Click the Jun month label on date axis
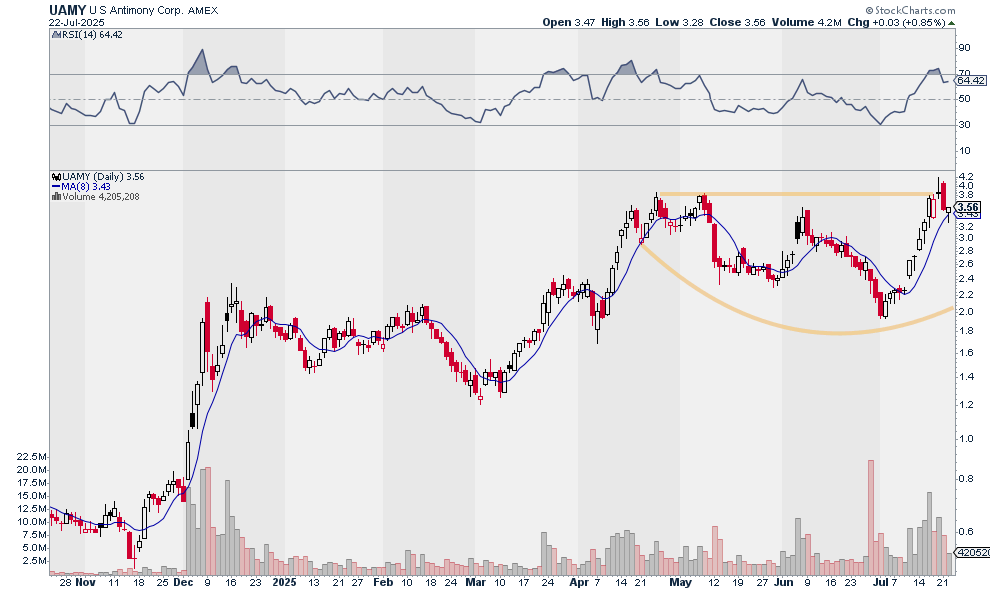The height and width of the screenshot is (591, 990). coord(784,582)
